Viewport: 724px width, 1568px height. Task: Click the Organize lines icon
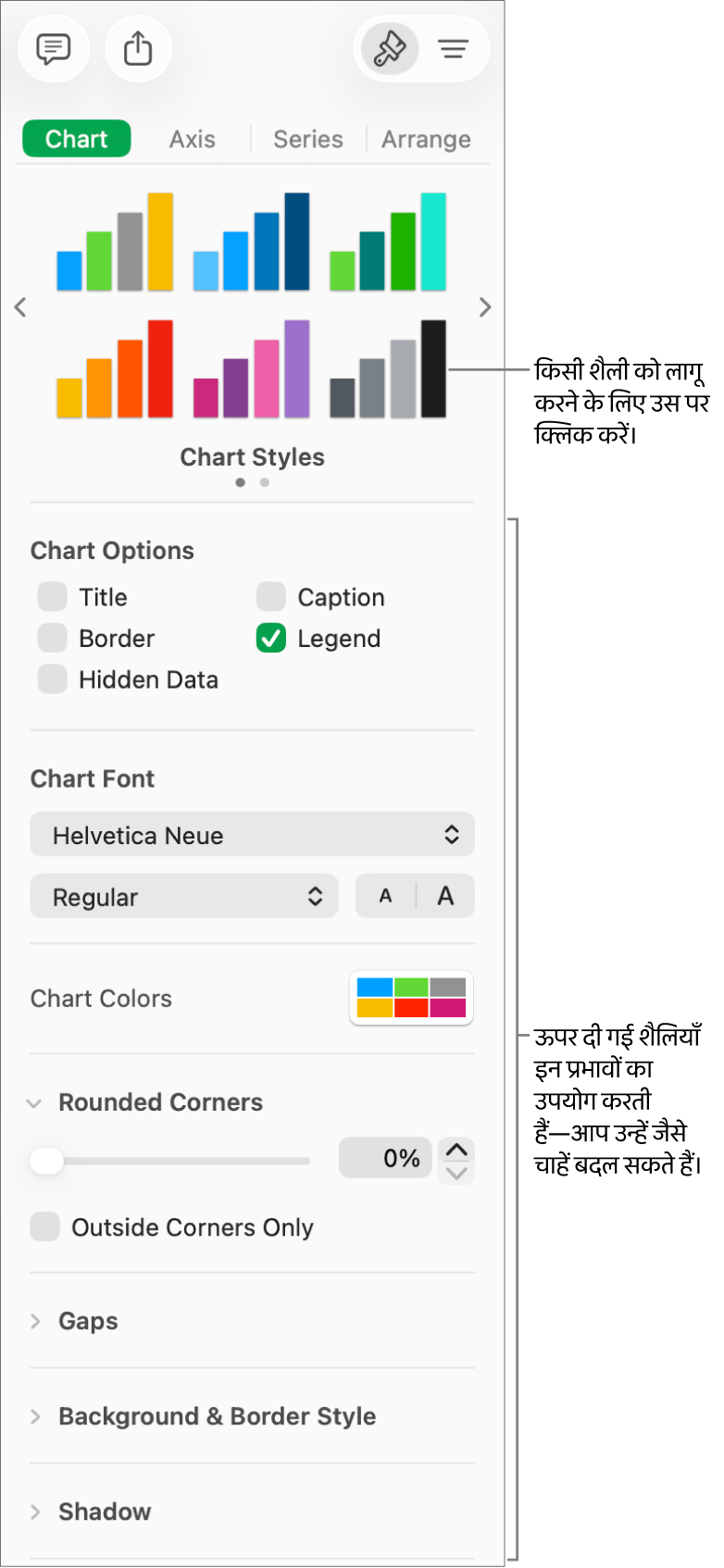point(454,48)
